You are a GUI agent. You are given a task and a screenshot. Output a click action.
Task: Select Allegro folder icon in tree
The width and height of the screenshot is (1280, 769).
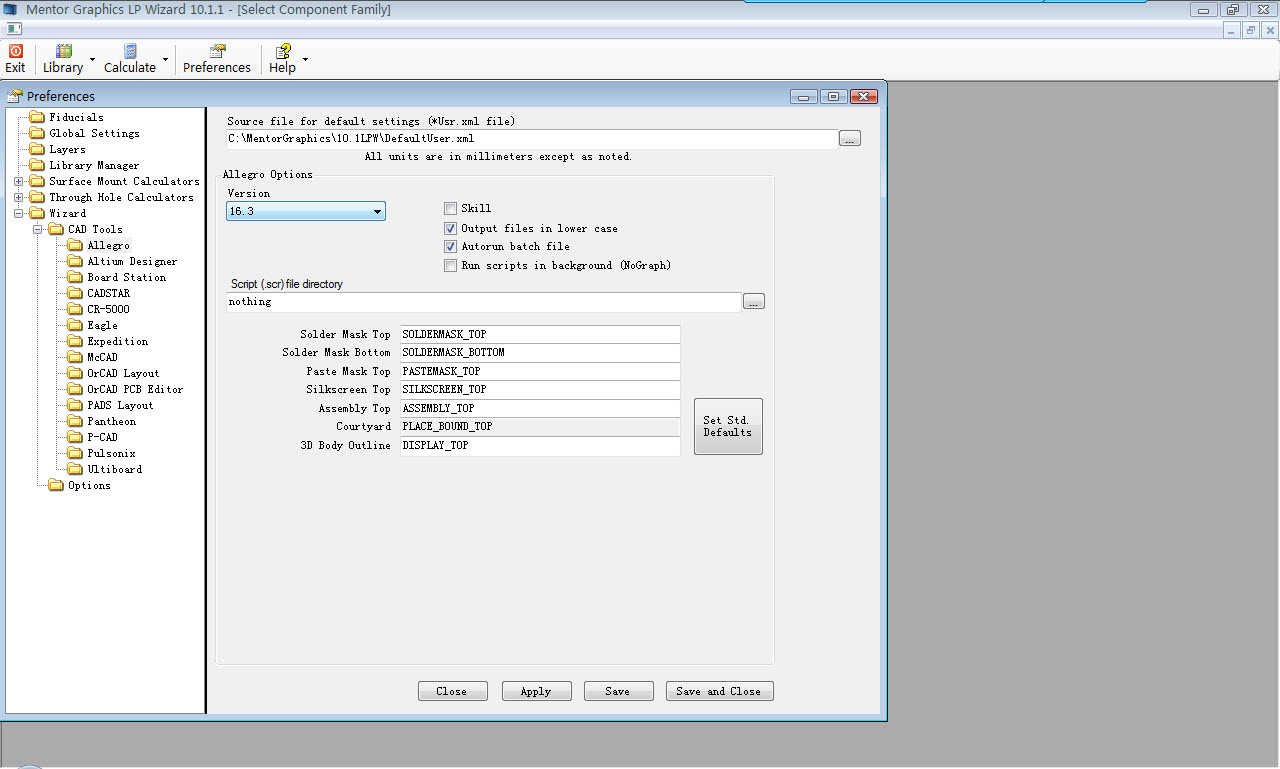pos(75,245)
